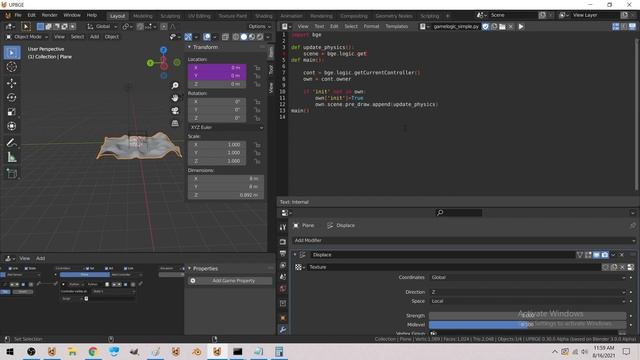The height and width of the screenshot is (360, 640).
Task: Open the Object menu in the viewport header
Action: tap(111, 37)
